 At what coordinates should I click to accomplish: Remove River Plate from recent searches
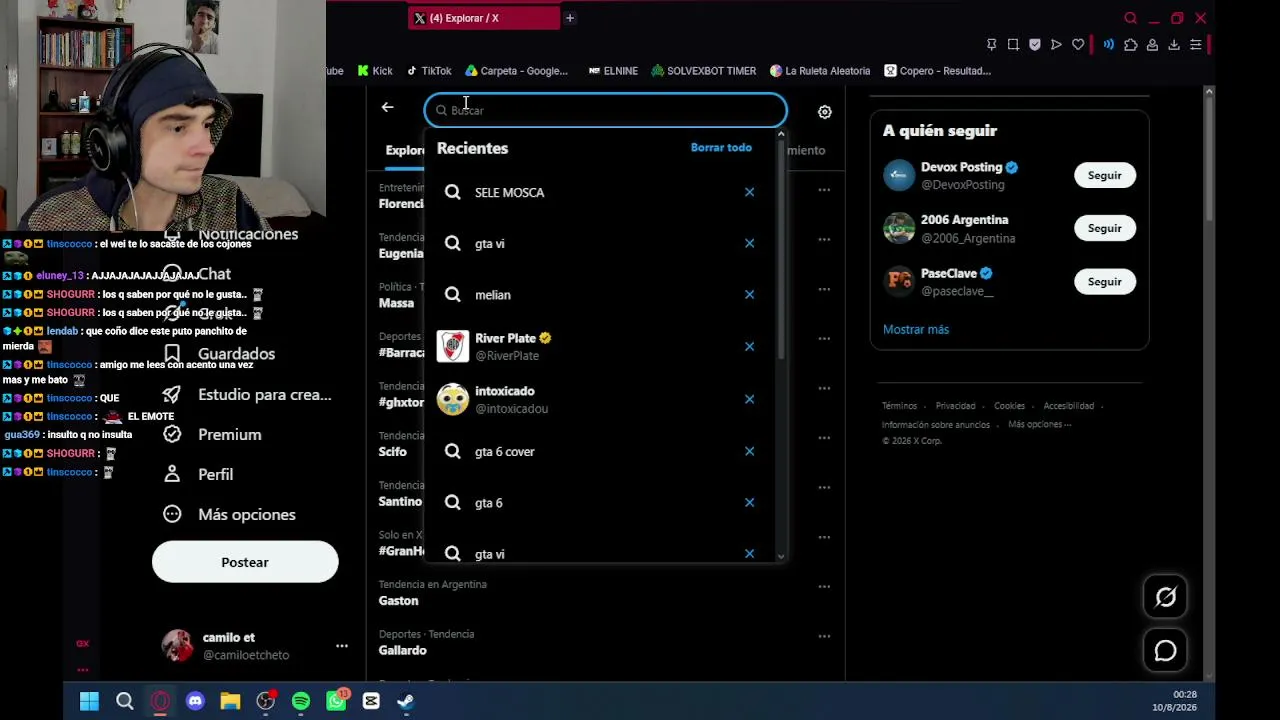pos(749,346)
